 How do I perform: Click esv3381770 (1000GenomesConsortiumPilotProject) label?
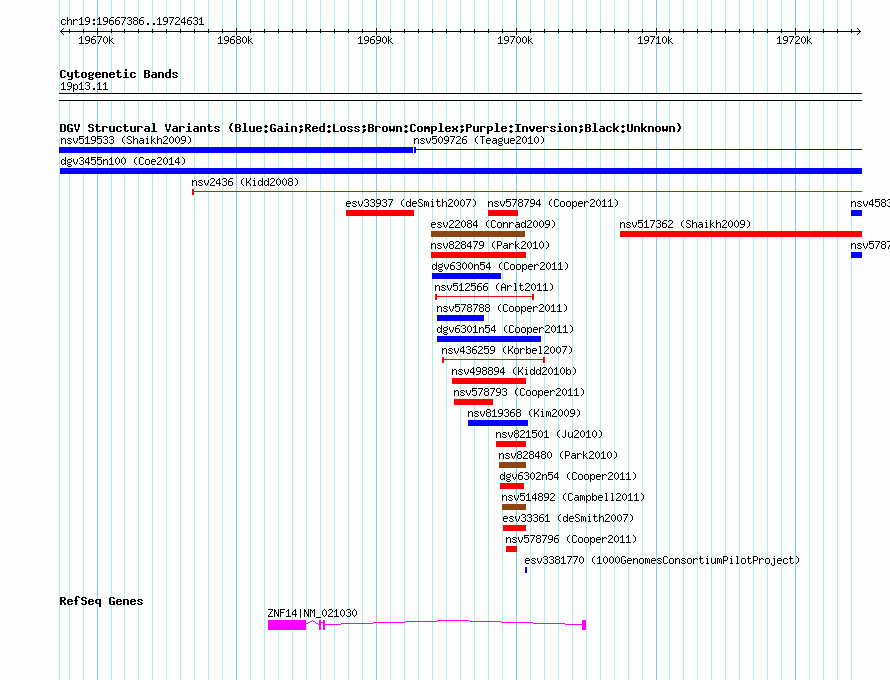coord(662,560)
